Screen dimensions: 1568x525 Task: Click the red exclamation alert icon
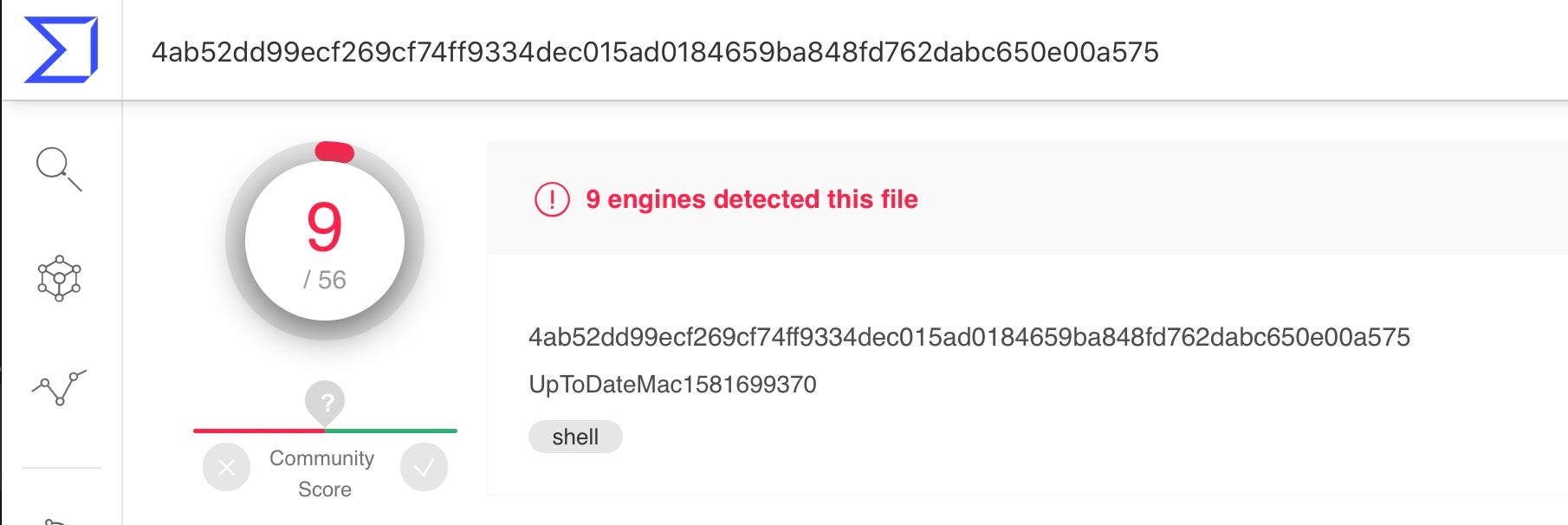(552, 200)
